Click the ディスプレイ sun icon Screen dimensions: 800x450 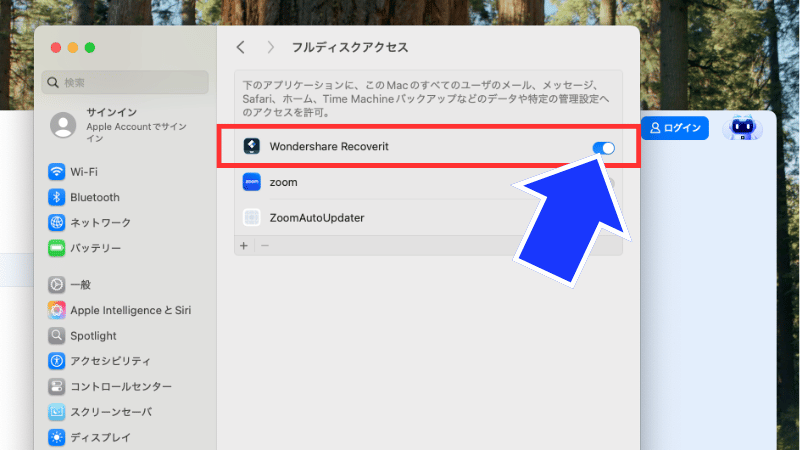coord(57,437)
